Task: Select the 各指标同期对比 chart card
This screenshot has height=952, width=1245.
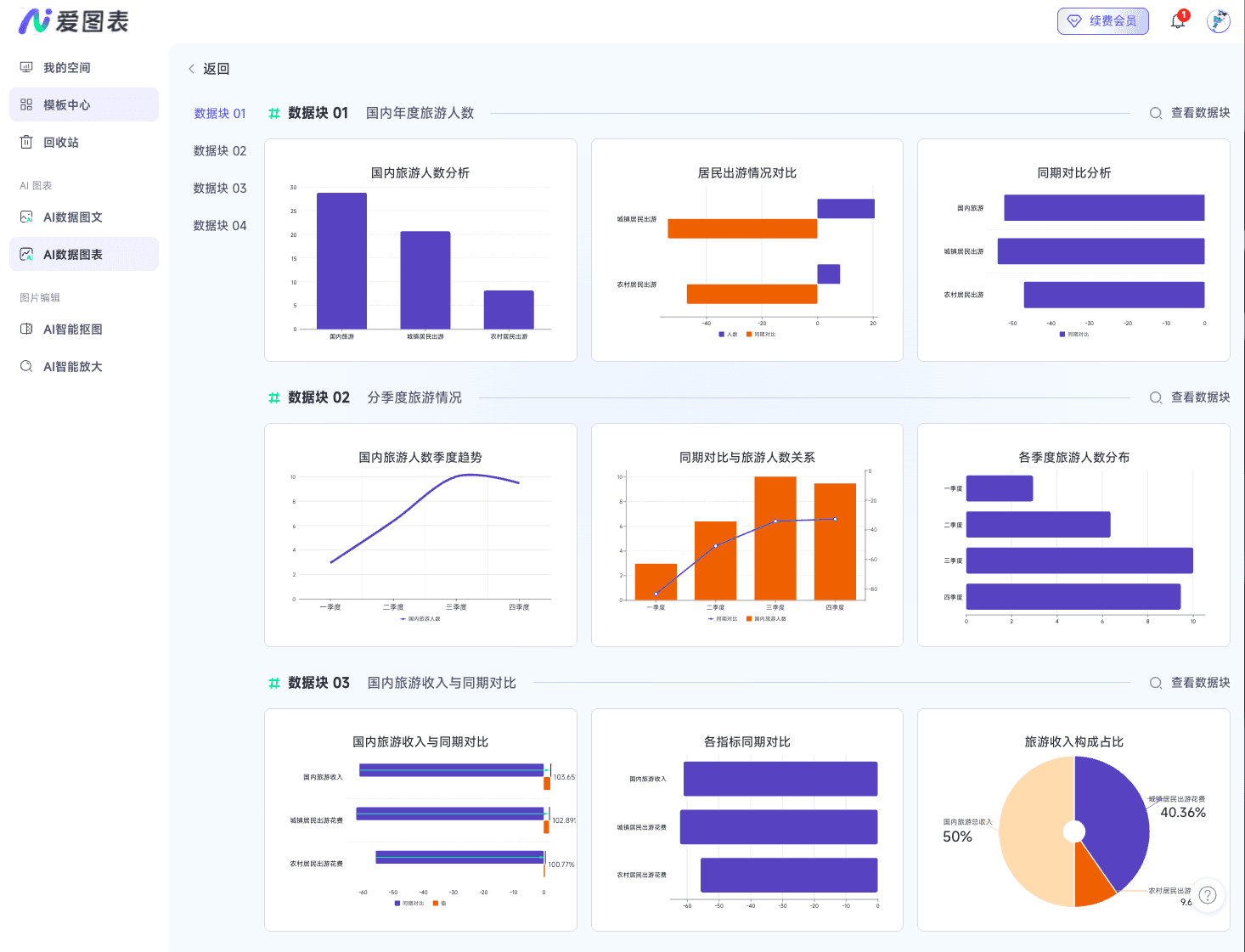Action: (x=746, y=820)
